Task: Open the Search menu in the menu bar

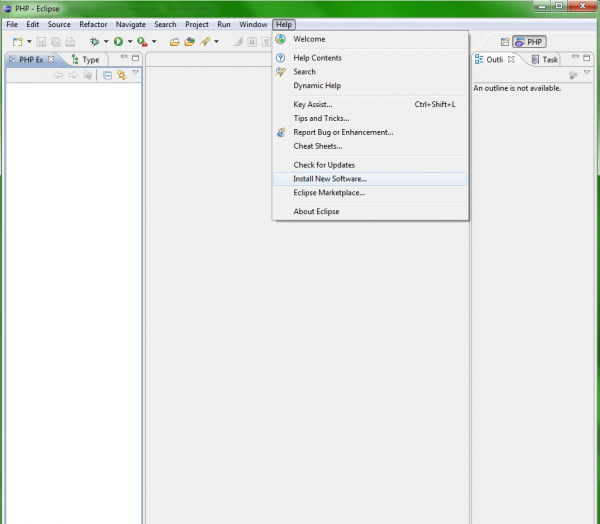Action: click(x=165, y=24)
